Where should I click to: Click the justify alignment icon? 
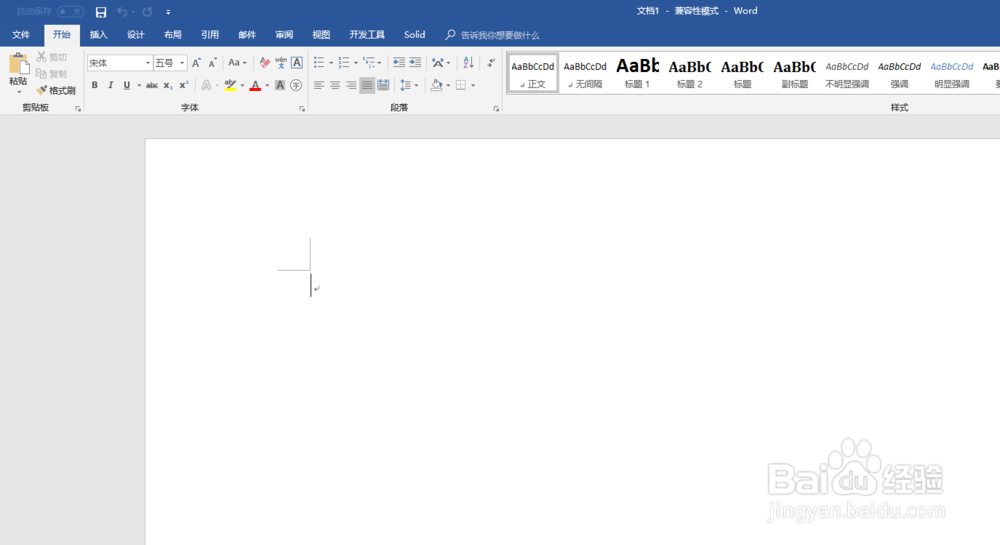(x=367, y=85)
